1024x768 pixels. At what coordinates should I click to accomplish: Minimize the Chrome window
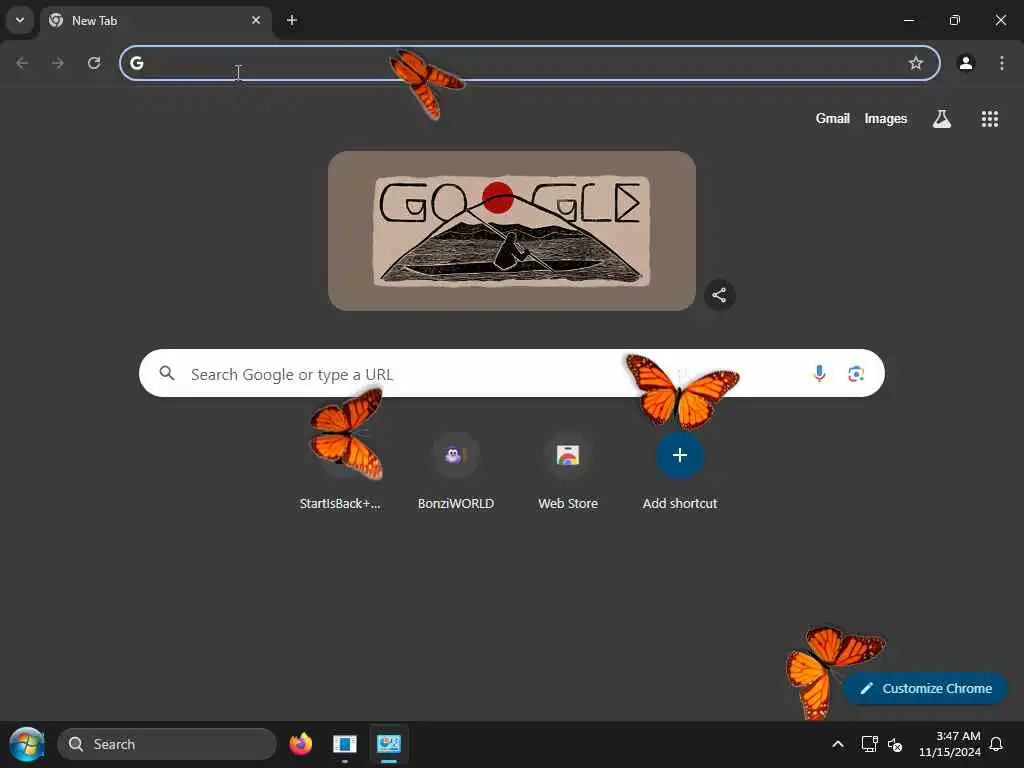click(x=908, y=20)
